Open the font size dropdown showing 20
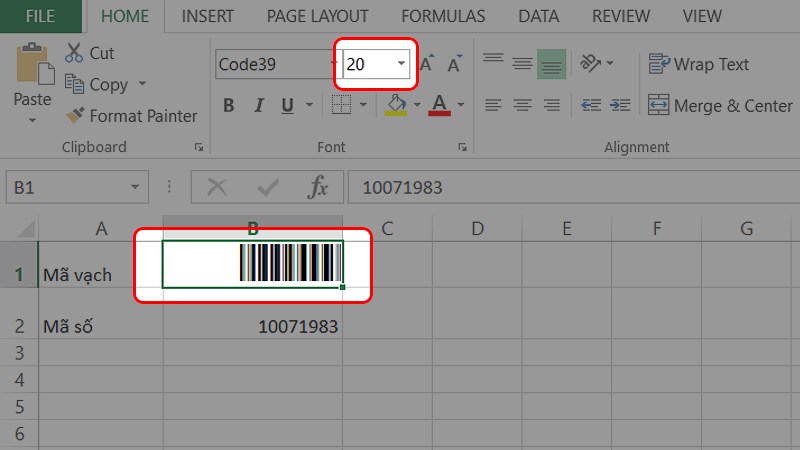The height and width of the screenshot is (450, 800). pyautogui.click(x=401, y=64)
